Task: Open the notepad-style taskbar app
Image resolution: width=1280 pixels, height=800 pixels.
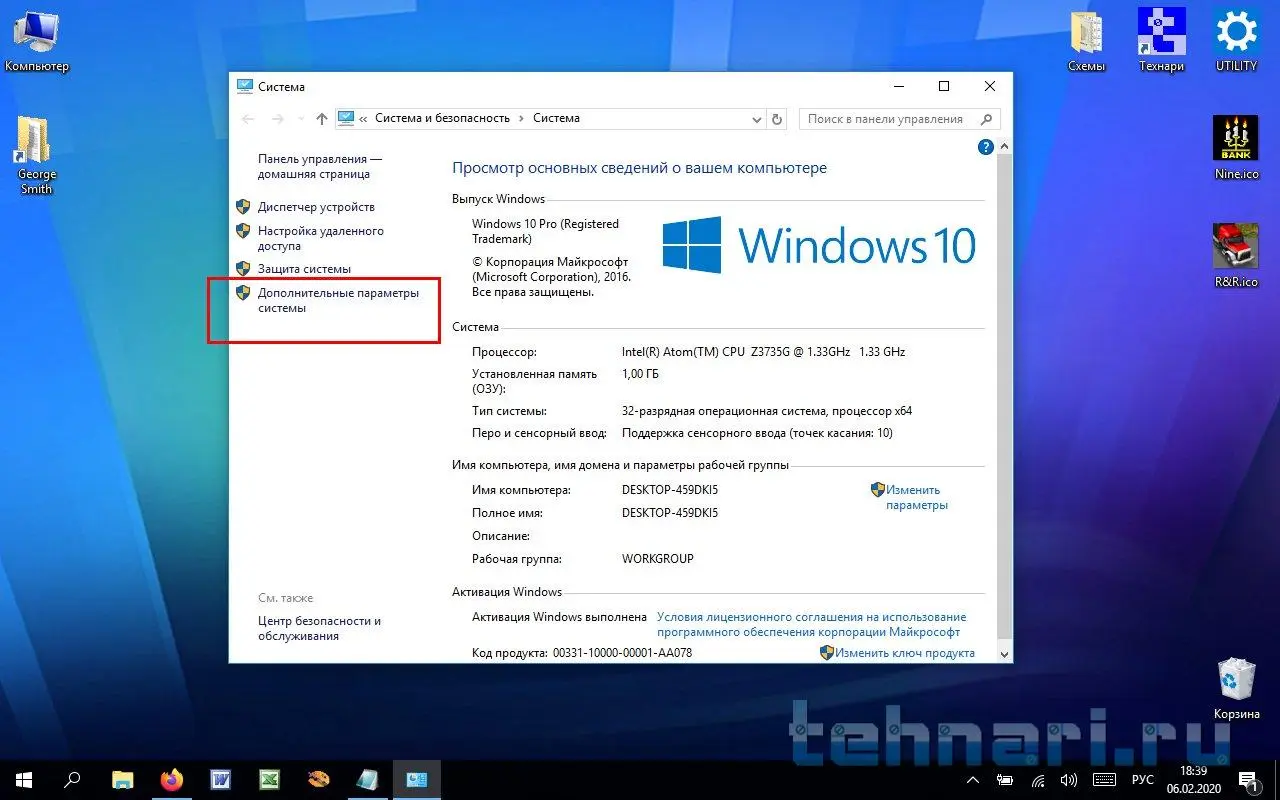Action: 367,780
